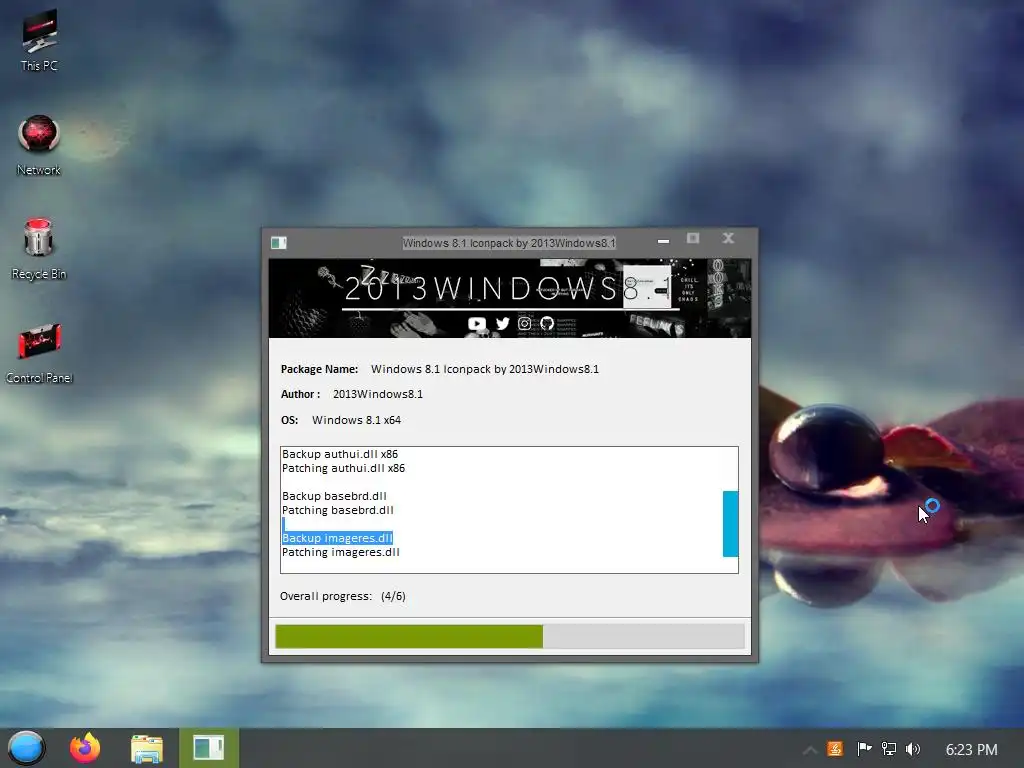Close the Iconpack installer window

pyautogui.click(x=728, y=238)
